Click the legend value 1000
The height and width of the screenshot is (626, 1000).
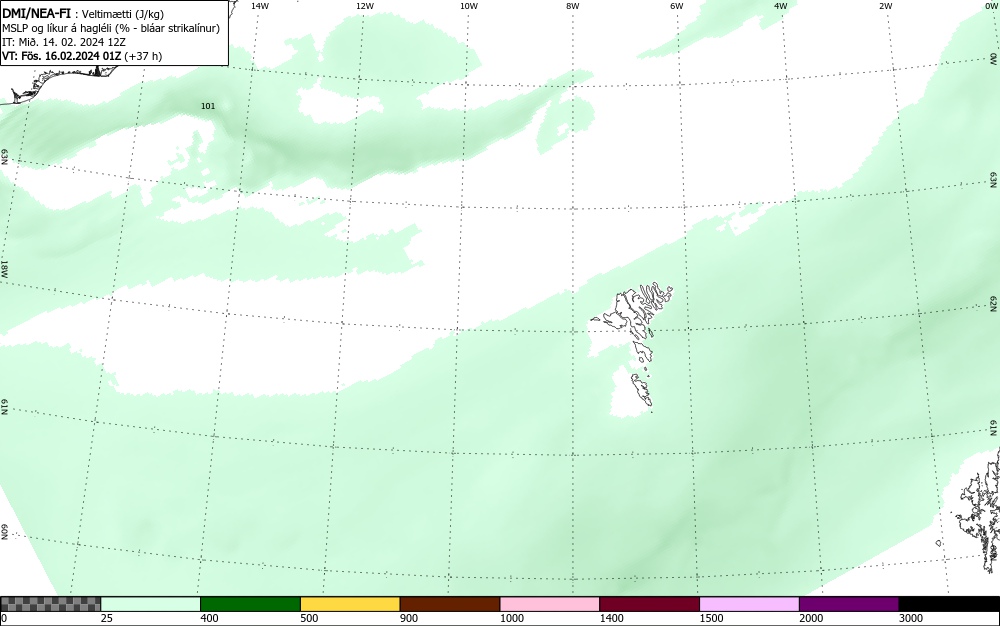511,618
